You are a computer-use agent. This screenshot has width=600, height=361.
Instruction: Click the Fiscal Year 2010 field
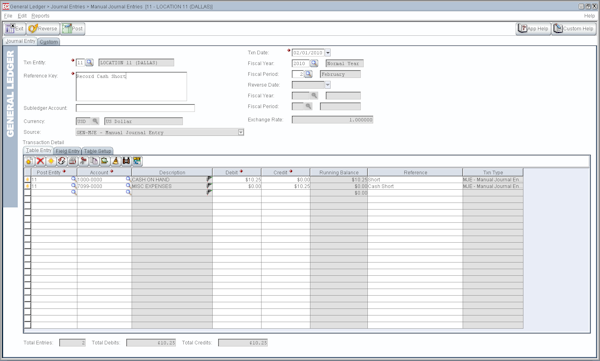(x=300, y=63)
